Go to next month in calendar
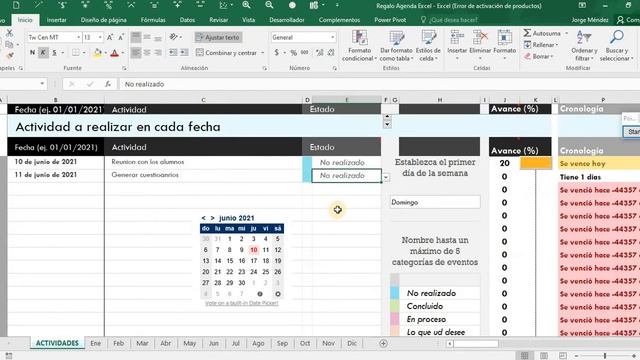The width and height of the screenshot is (640, 360). pos(212,218)
